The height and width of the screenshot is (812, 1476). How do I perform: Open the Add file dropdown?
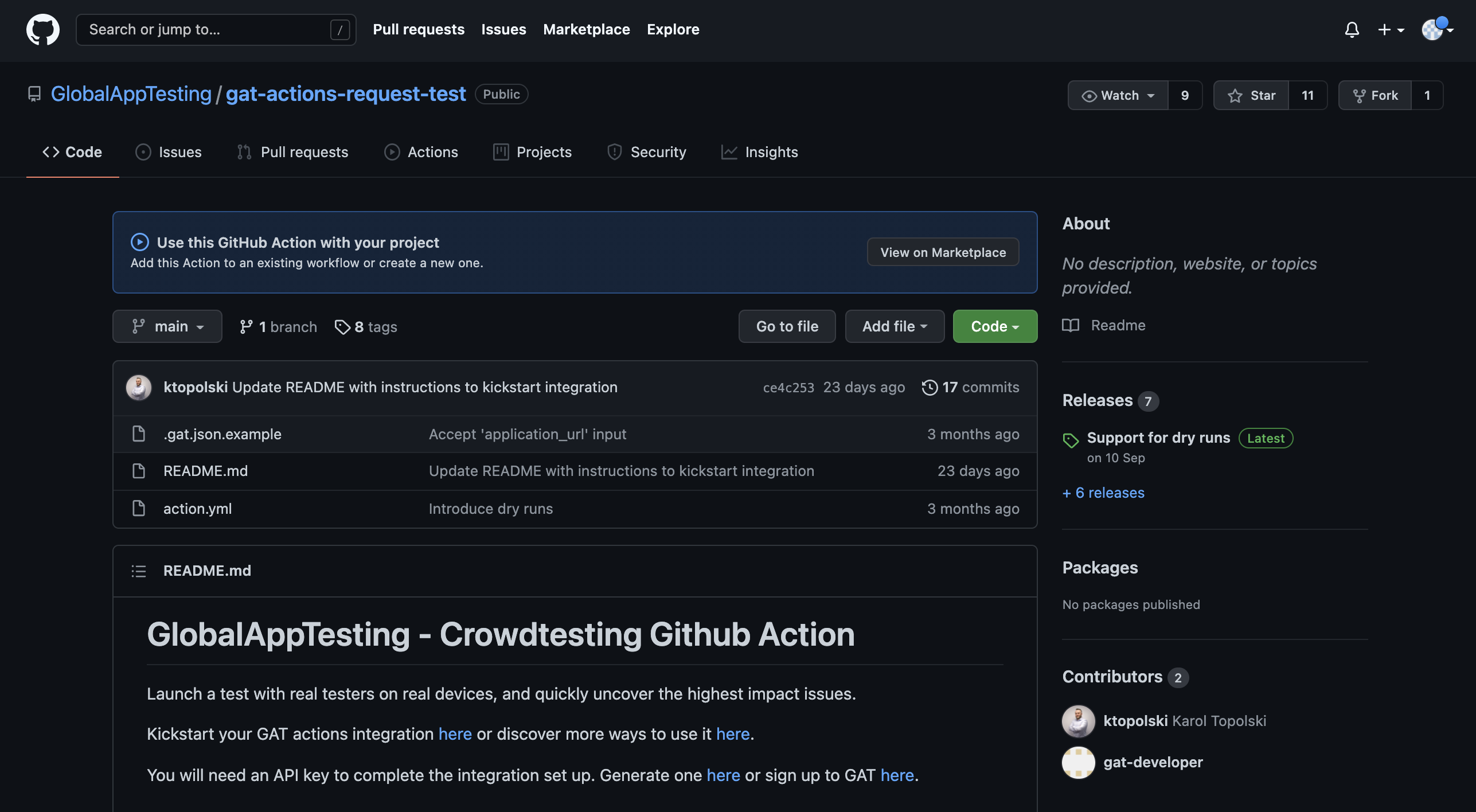tap(895, 326)
